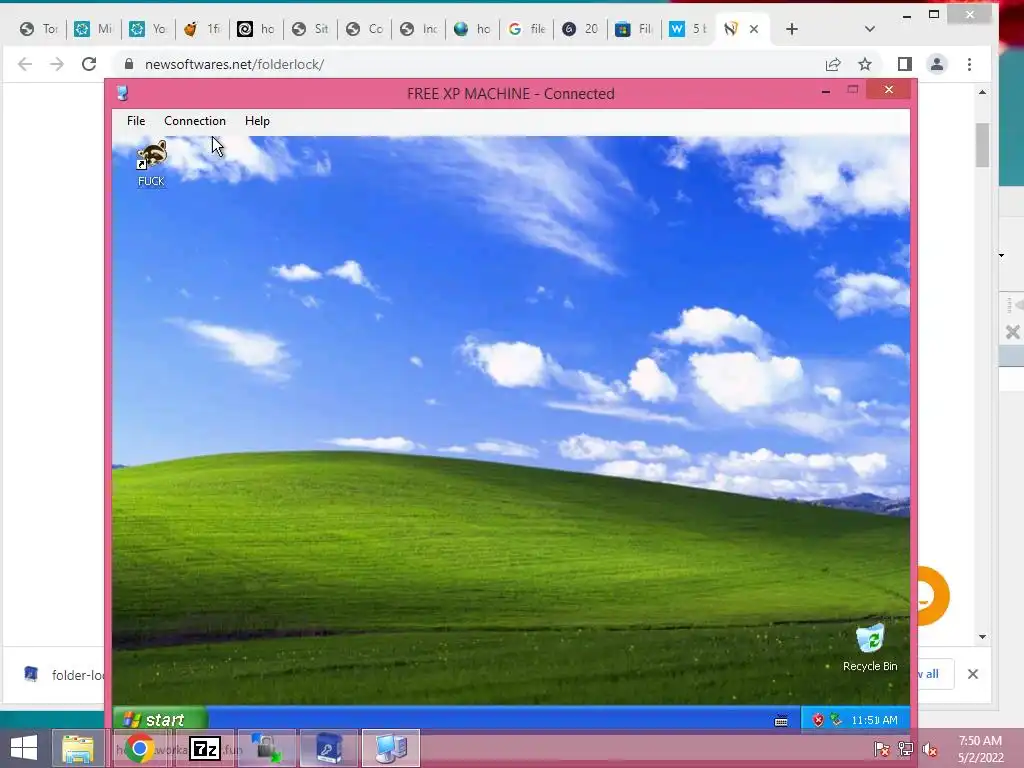Screen dimensions: 1024x768
Task: Open Chrome profile avatar button
Action: [936, 64]
